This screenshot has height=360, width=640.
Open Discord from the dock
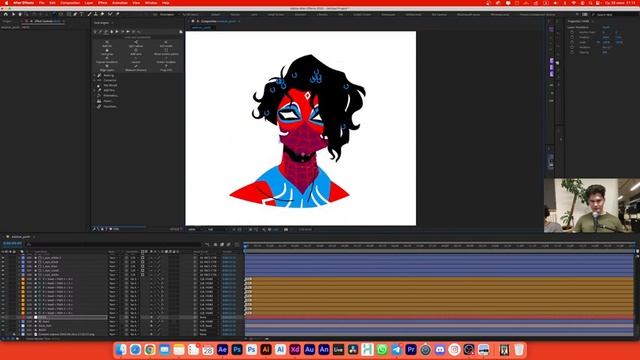440,349
